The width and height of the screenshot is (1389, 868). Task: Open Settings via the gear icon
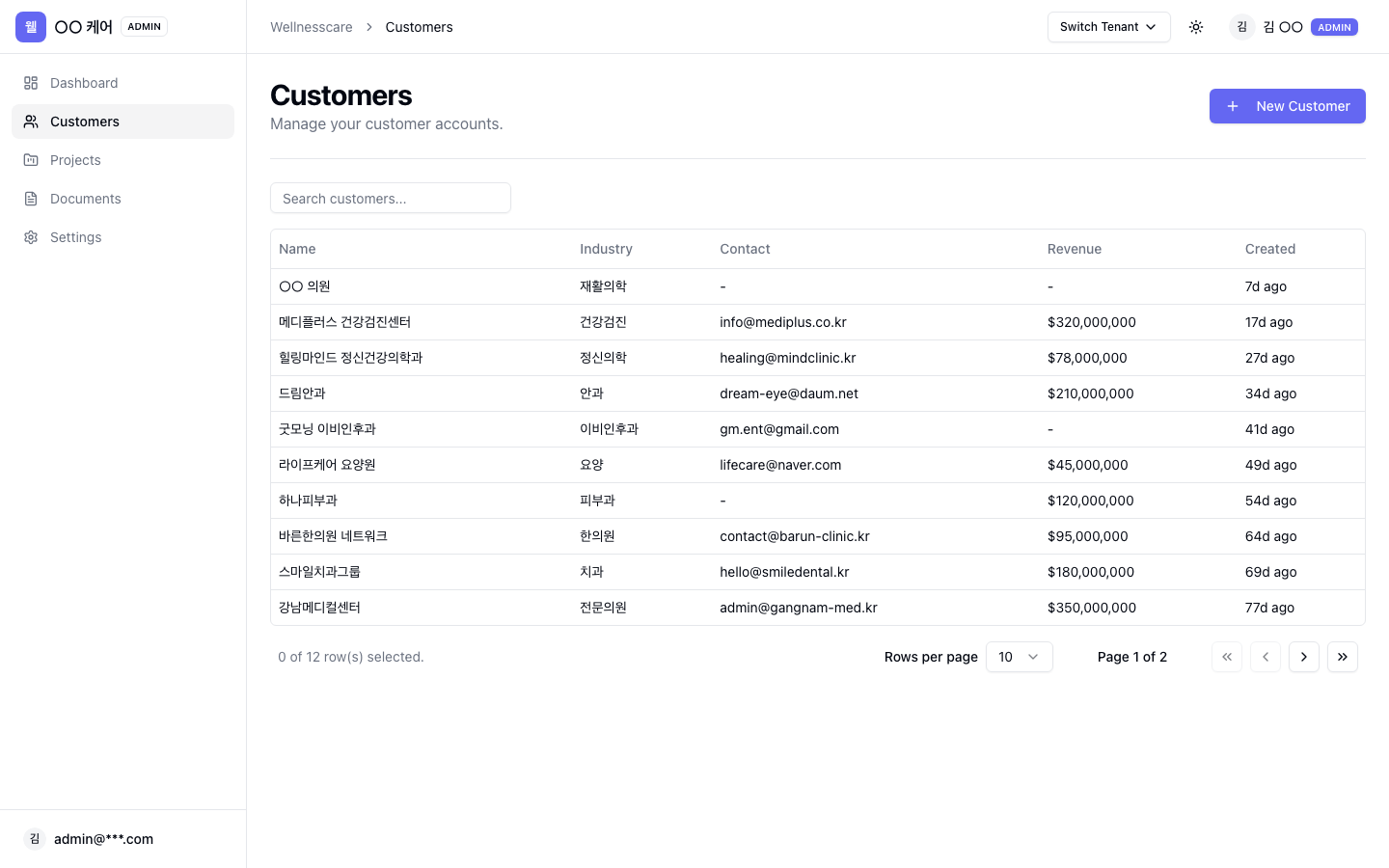31,237
